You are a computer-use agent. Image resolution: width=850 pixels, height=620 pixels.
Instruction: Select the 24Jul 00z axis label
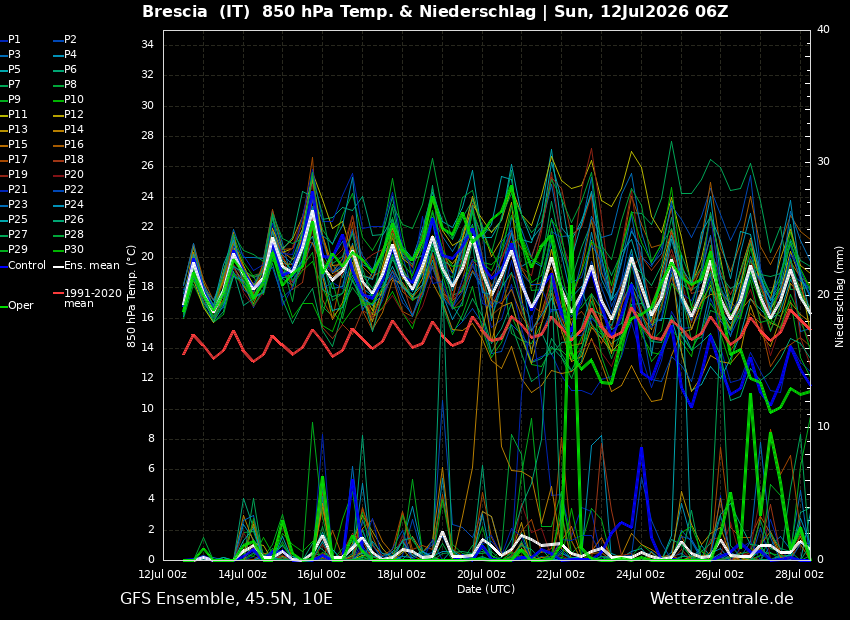[640, 574]
